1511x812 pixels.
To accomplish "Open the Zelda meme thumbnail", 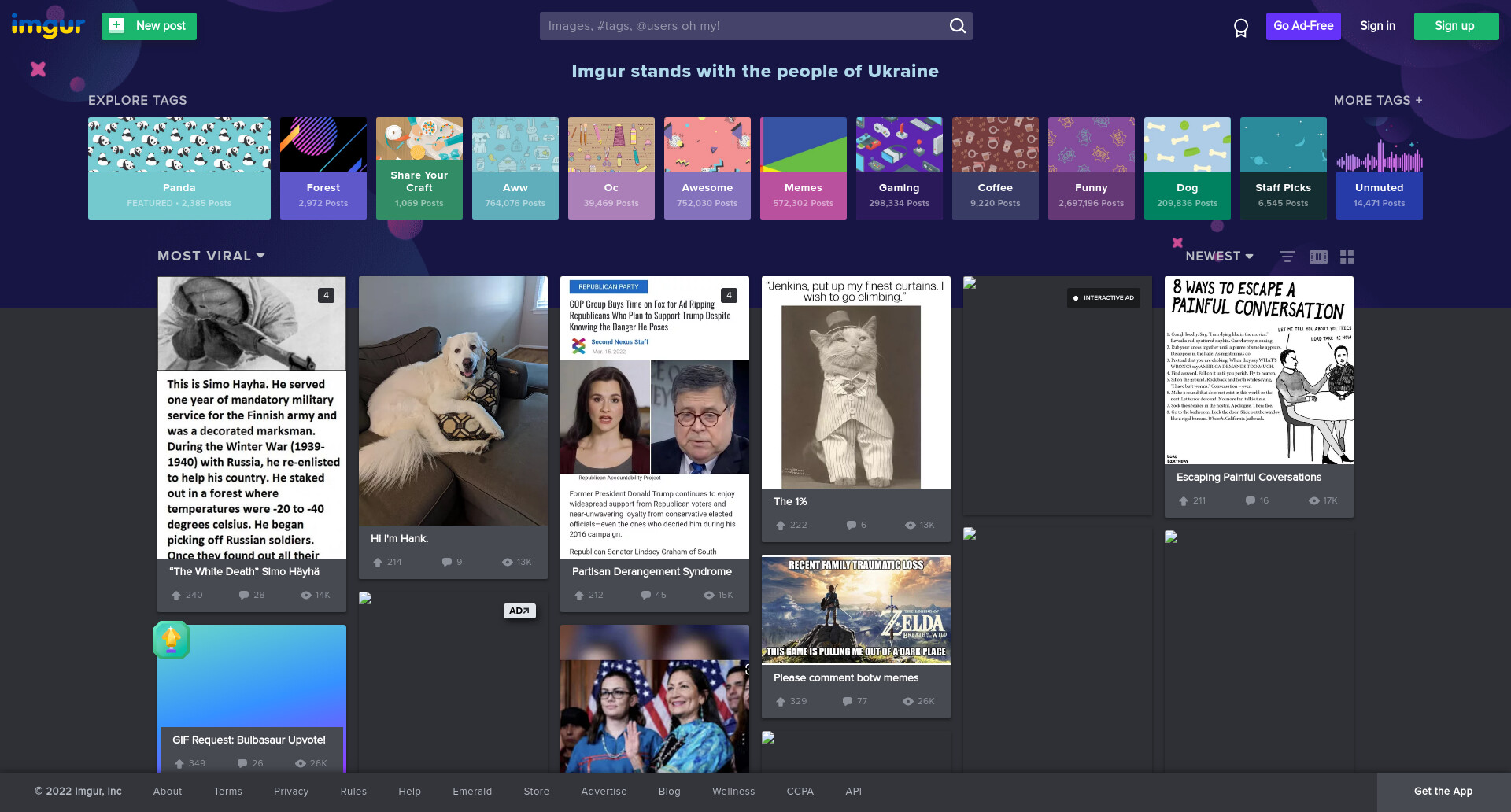I will [856, 610].
